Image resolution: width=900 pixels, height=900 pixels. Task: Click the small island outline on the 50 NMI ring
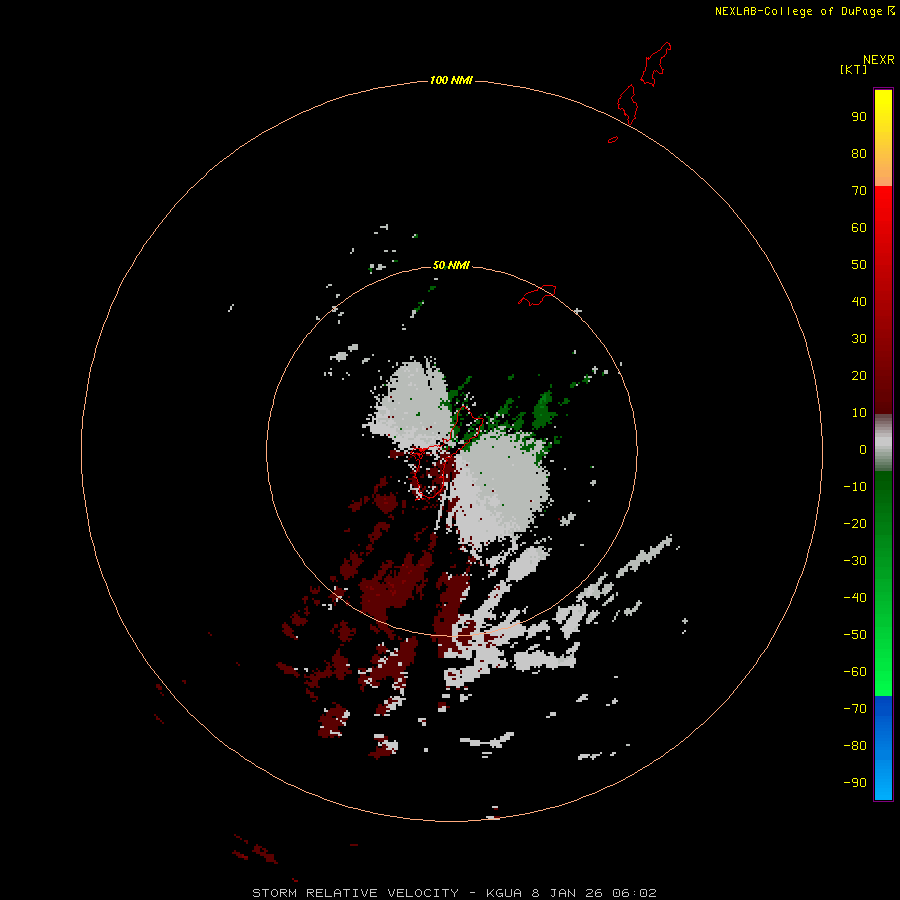point(537,295)
